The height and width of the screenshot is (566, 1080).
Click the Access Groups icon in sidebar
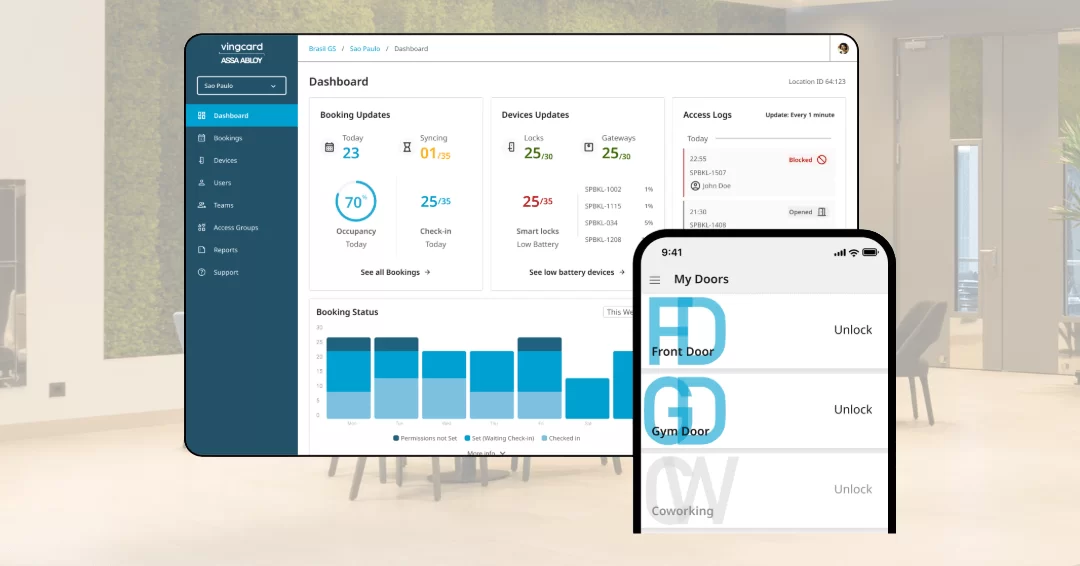point(202,228)
